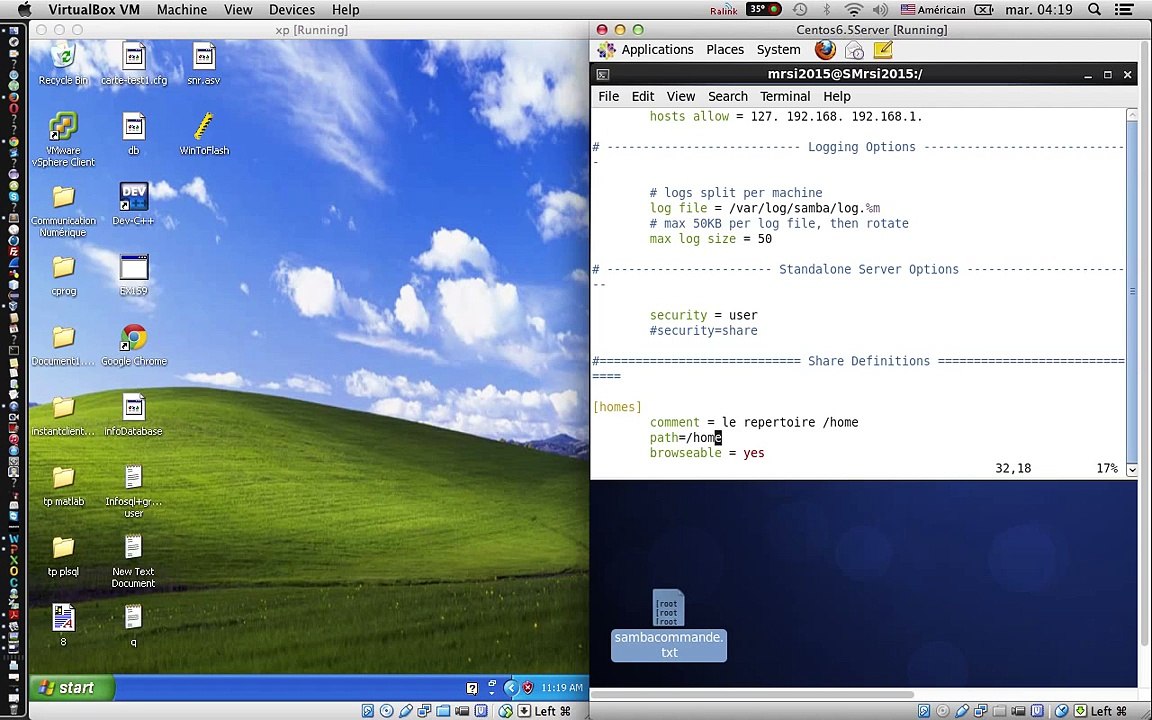
Task: Click XP VM shared folders status icon
Action: (443, 710)
